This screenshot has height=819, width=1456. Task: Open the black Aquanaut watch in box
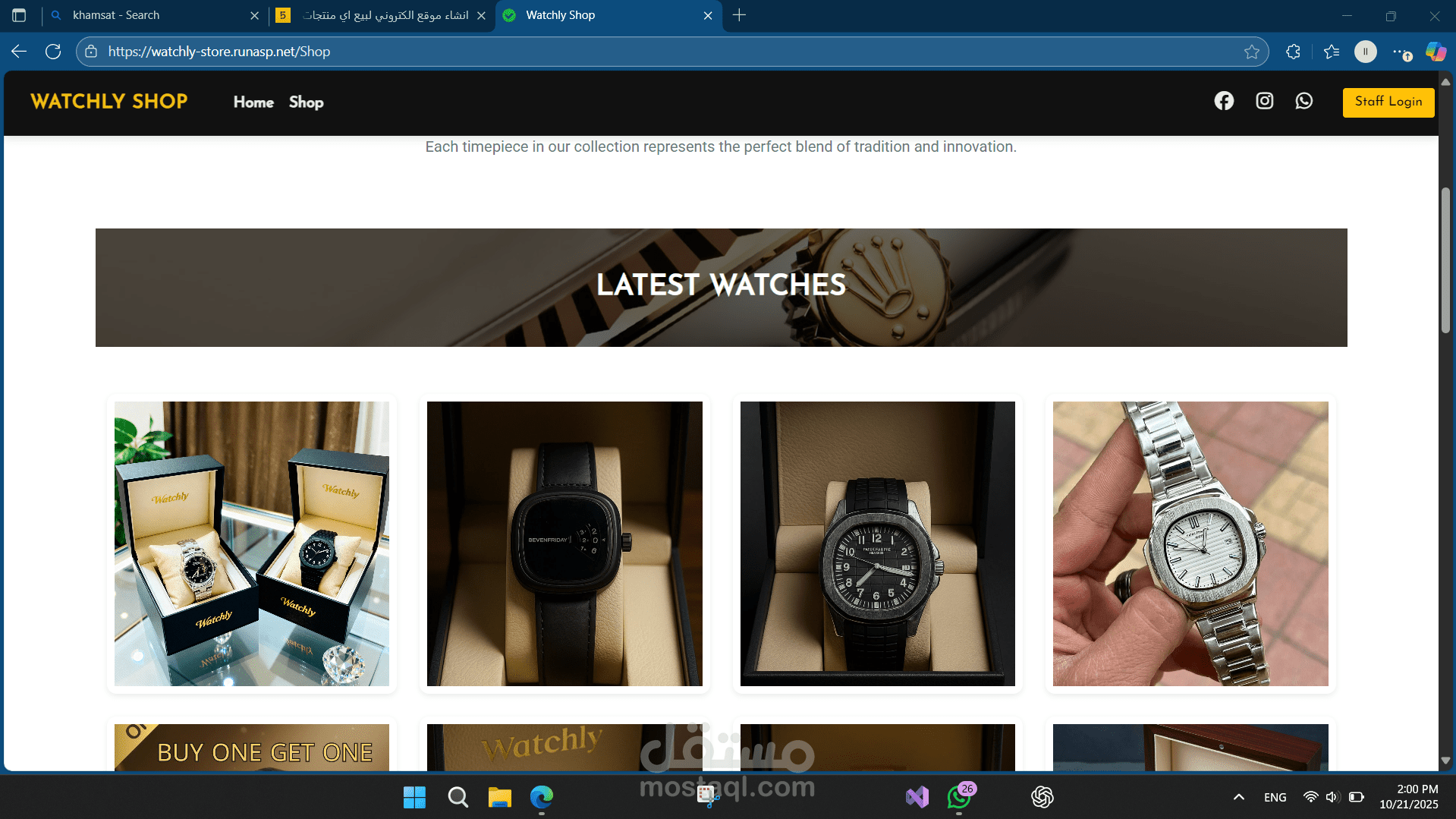click(878, 543)
